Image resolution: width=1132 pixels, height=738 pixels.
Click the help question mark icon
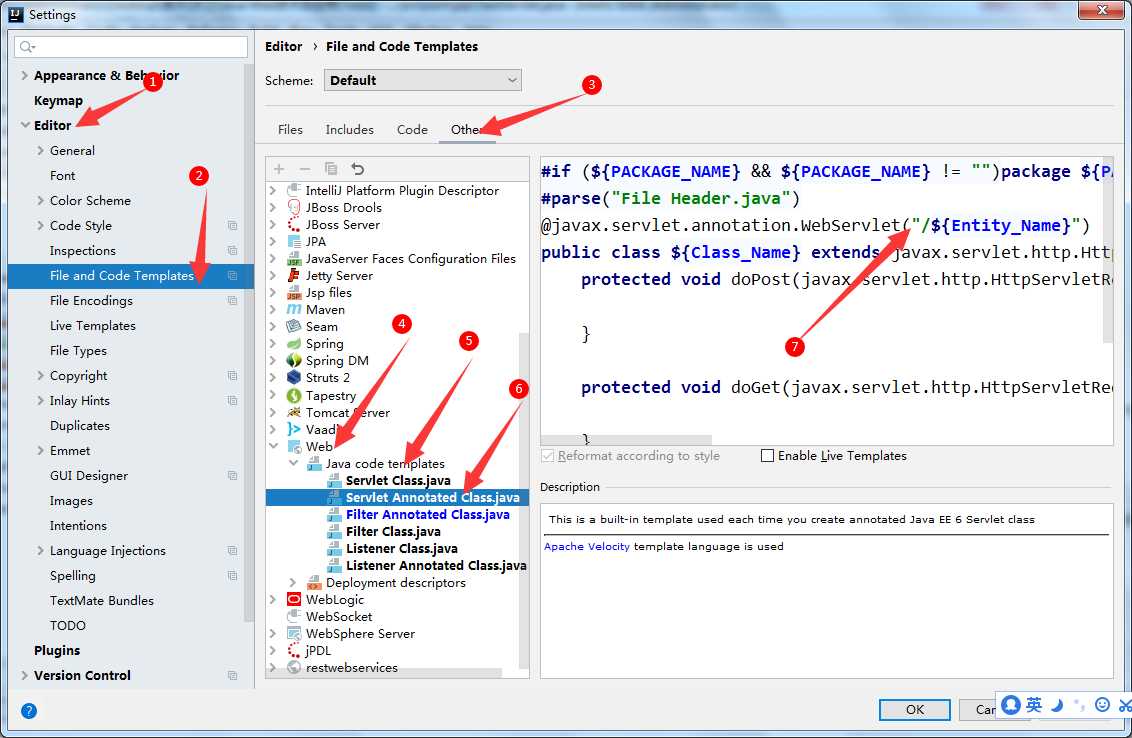click(29, 711)
